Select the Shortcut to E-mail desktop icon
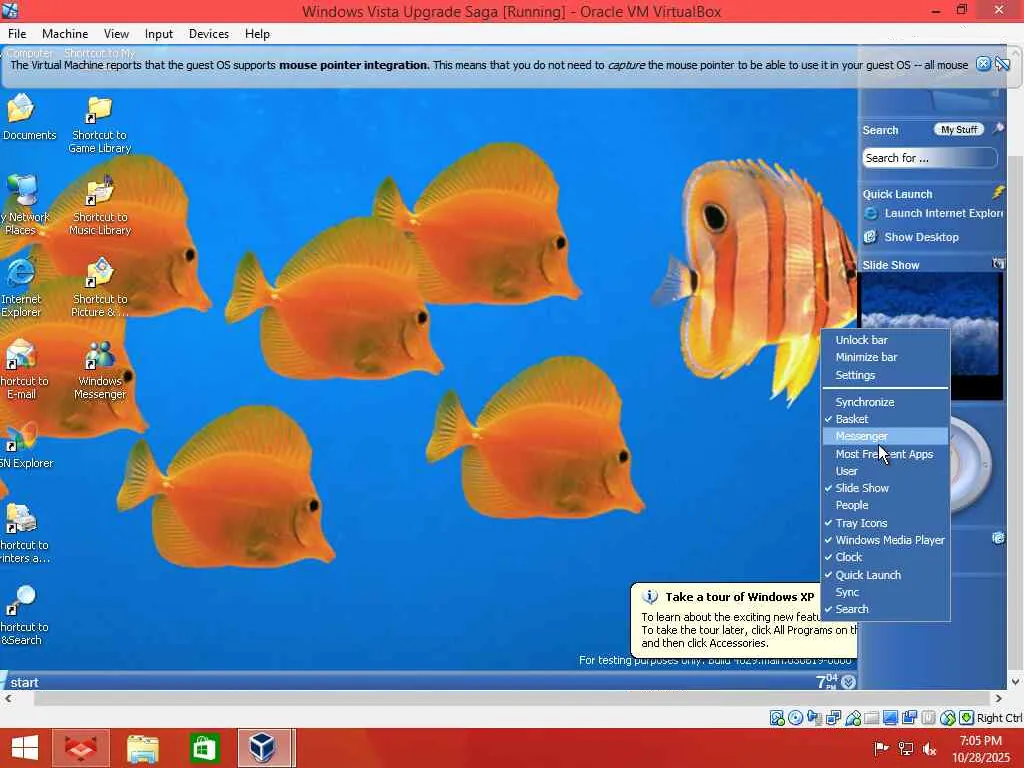Viewport: 1024px width, 768px height. click(21, 370)
